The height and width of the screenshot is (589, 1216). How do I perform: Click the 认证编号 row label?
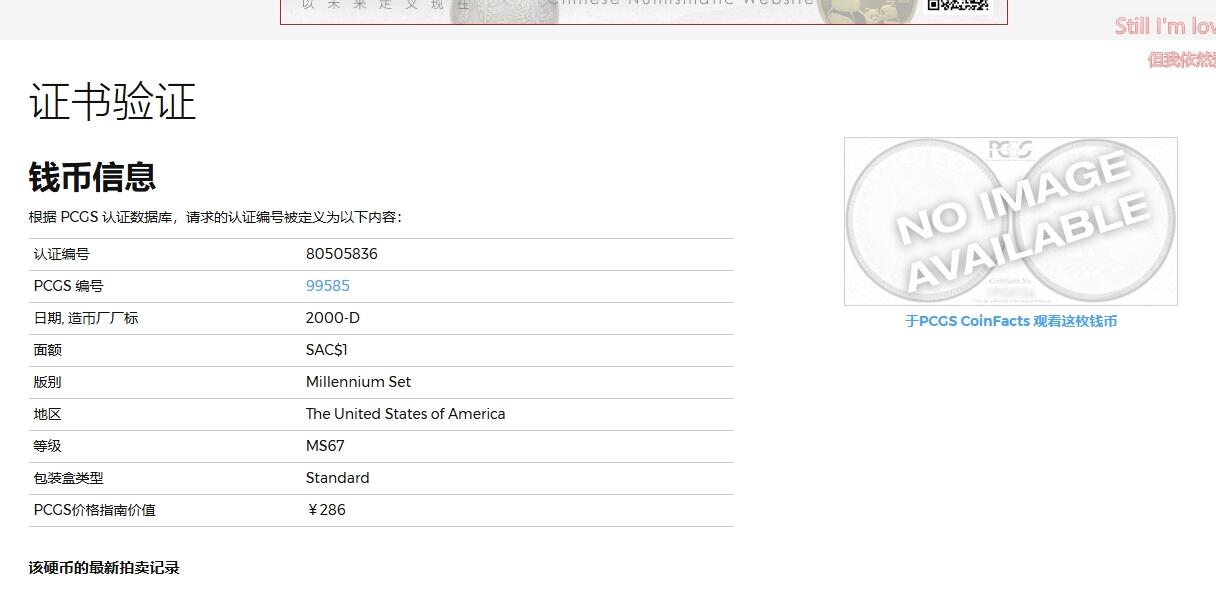[62, 254]
